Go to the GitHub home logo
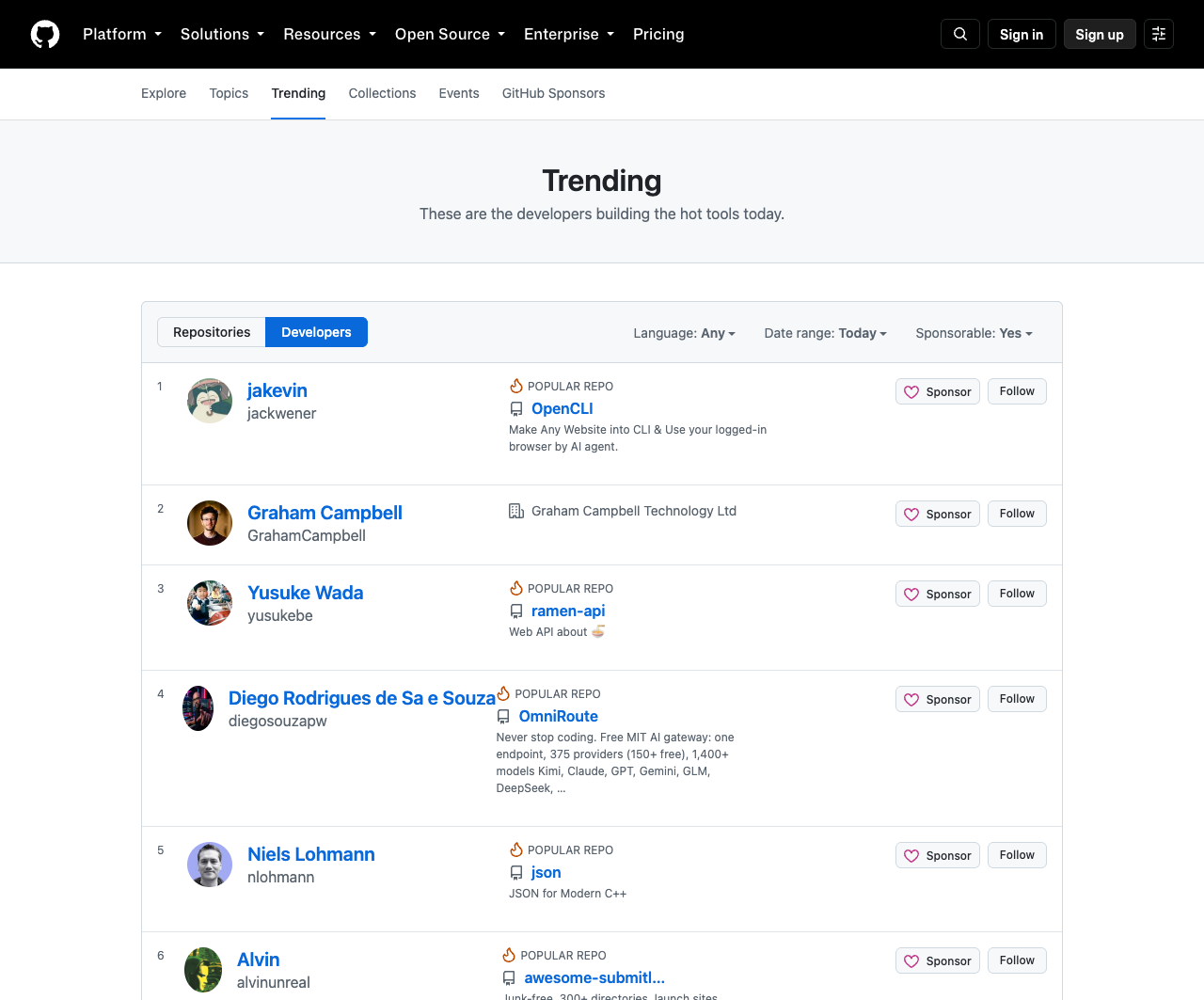The image size is (1204, 1000). (45, 34)
